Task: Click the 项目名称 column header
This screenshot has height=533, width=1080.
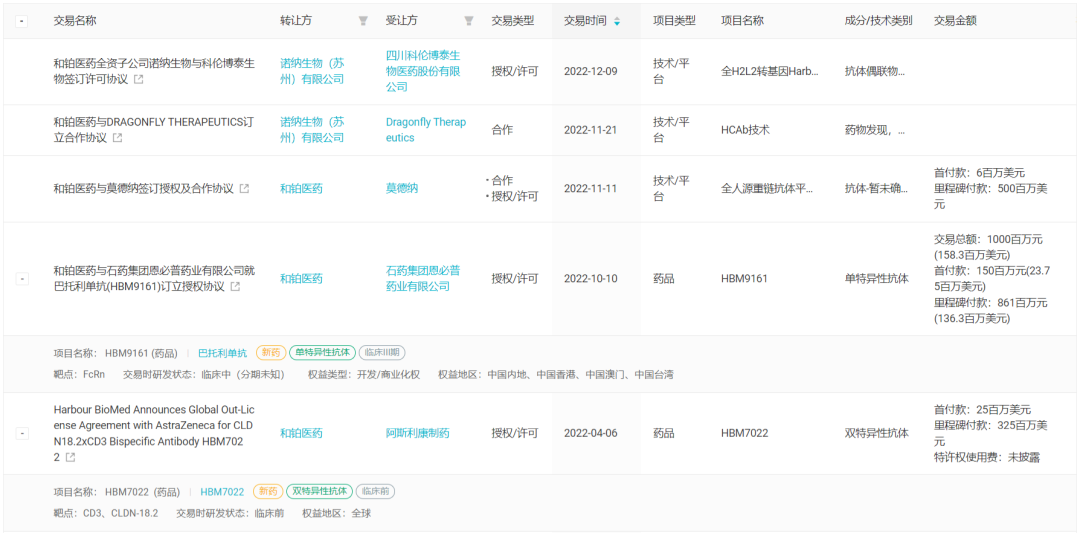Action: click(x=742, y=21)
